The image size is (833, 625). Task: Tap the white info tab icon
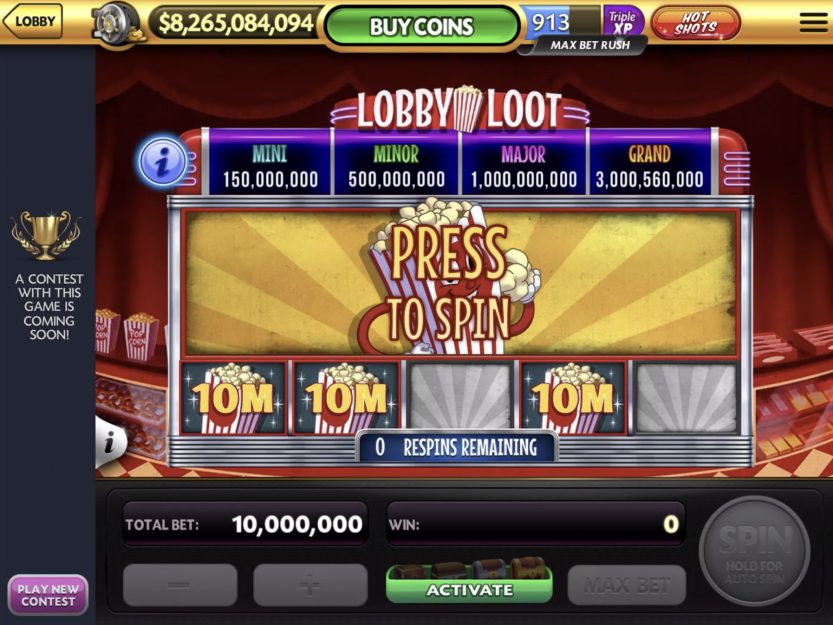(x=110, y=442)
